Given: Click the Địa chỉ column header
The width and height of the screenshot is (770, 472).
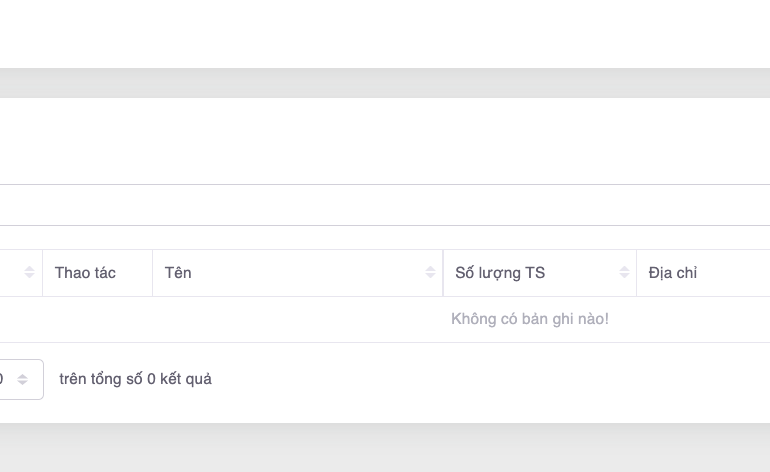Looking at the screenshot, I should 673,273.
